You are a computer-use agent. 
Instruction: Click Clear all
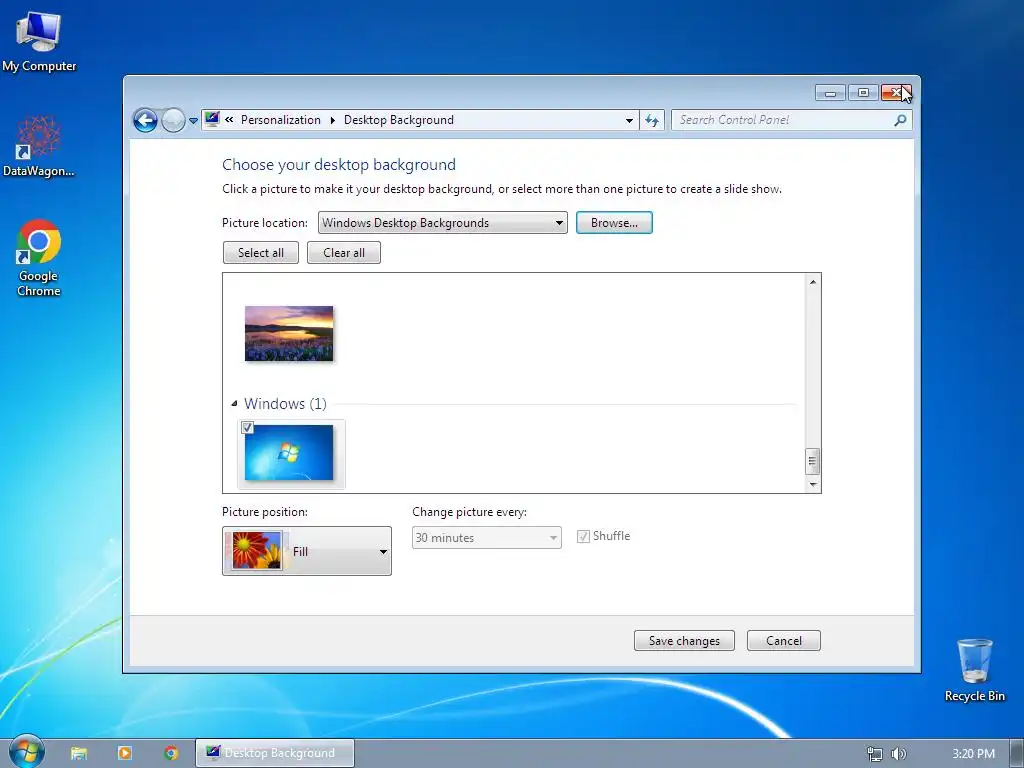(x=344, y=253)
